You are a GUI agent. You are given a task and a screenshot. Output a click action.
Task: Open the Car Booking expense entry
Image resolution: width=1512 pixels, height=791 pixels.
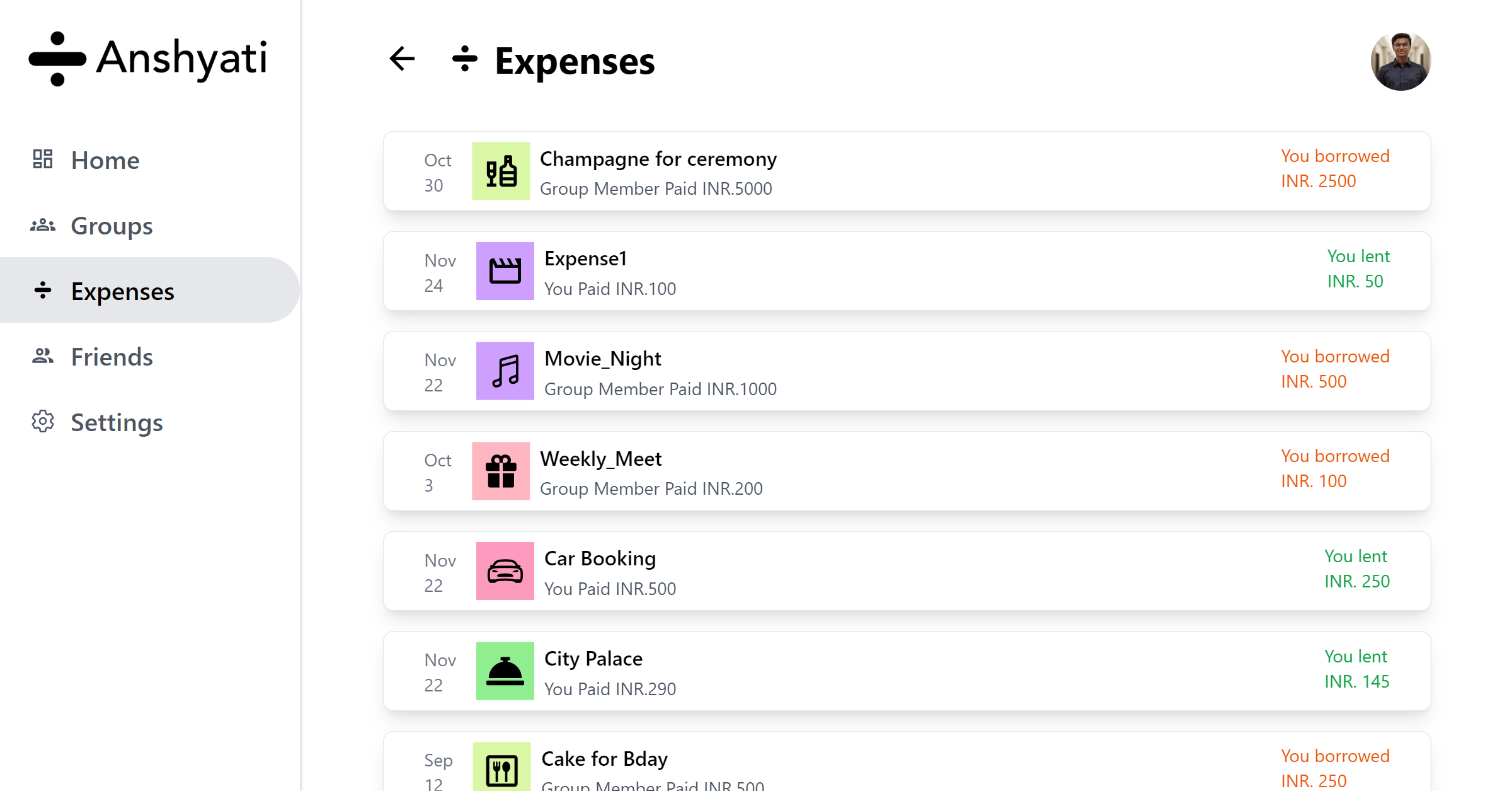(907, 571)
